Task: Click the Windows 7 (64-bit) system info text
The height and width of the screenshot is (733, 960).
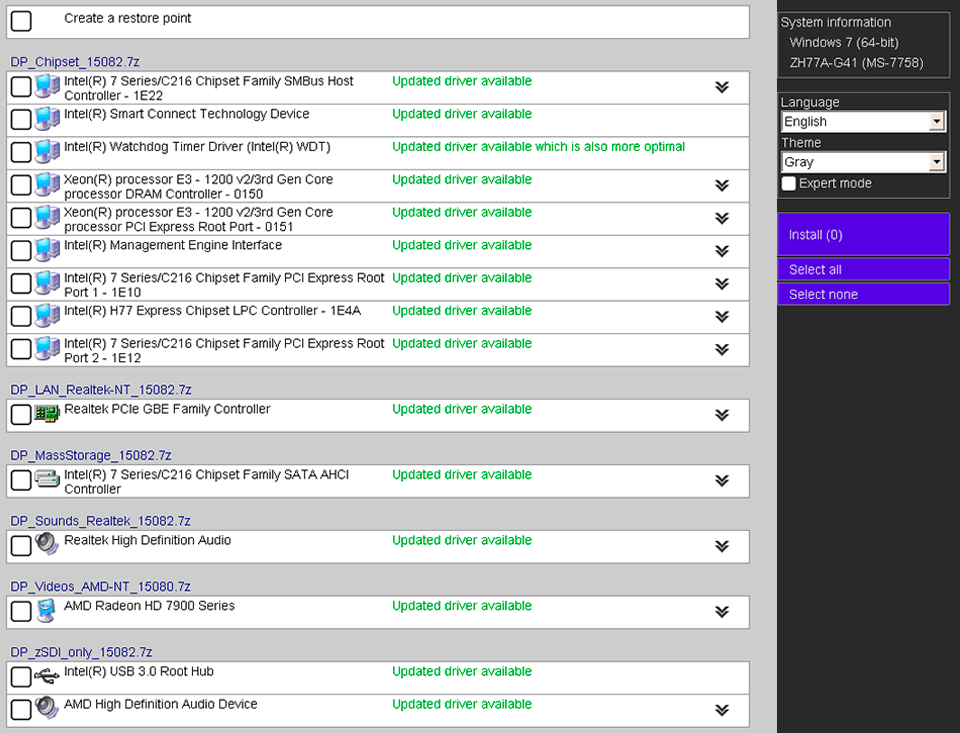Action: [844, 43]
